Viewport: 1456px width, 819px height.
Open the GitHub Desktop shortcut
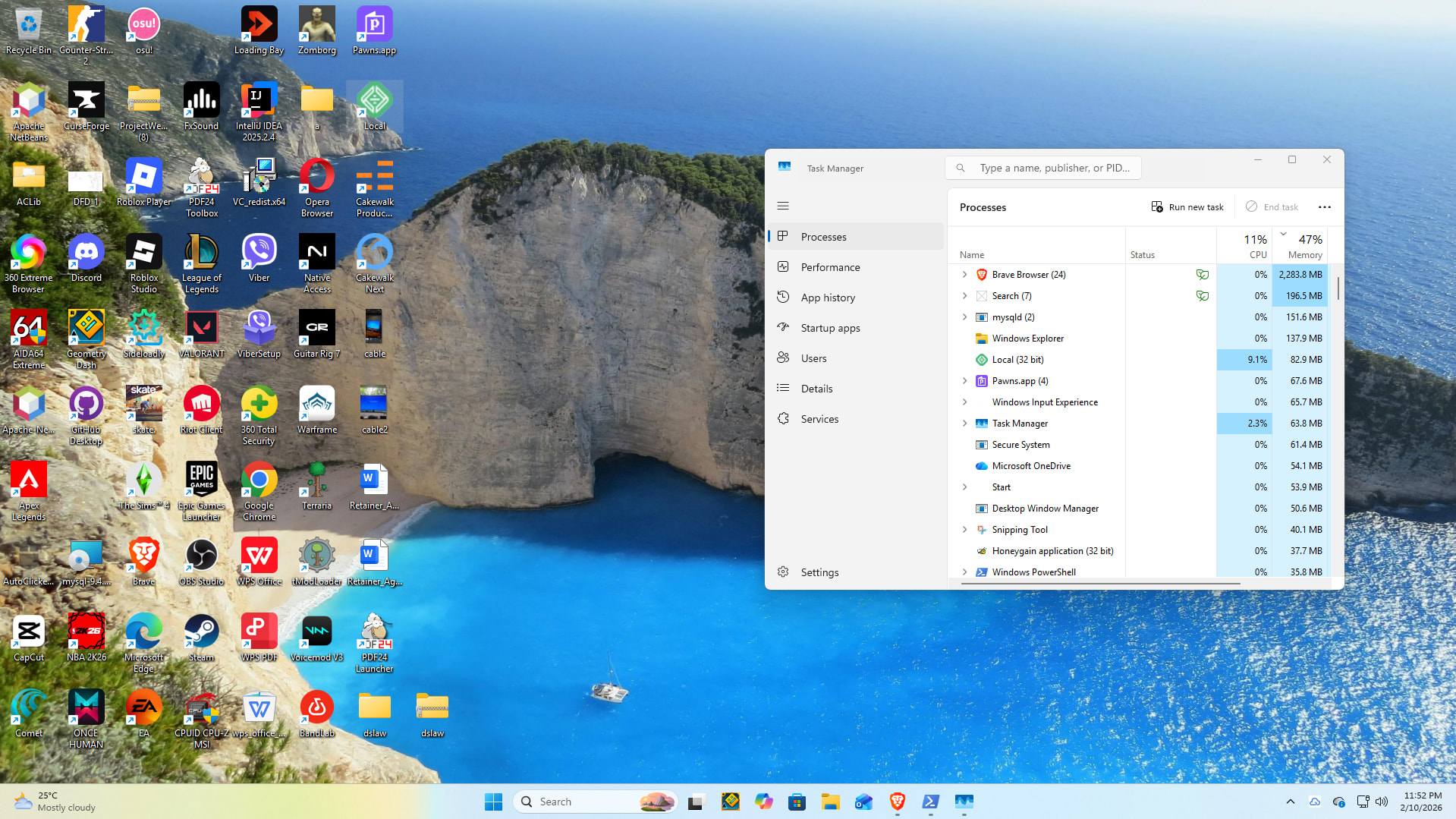86,415
